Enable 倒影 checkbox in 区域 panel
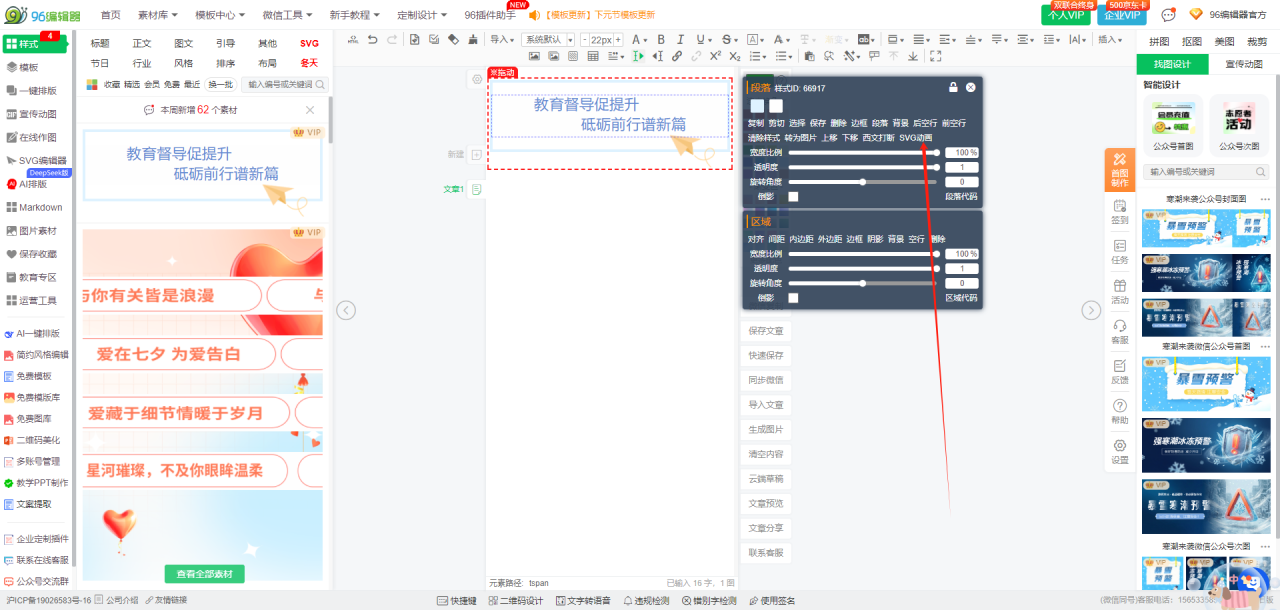1280x610 pixels. pyautogui.click(x=793, y=298)
